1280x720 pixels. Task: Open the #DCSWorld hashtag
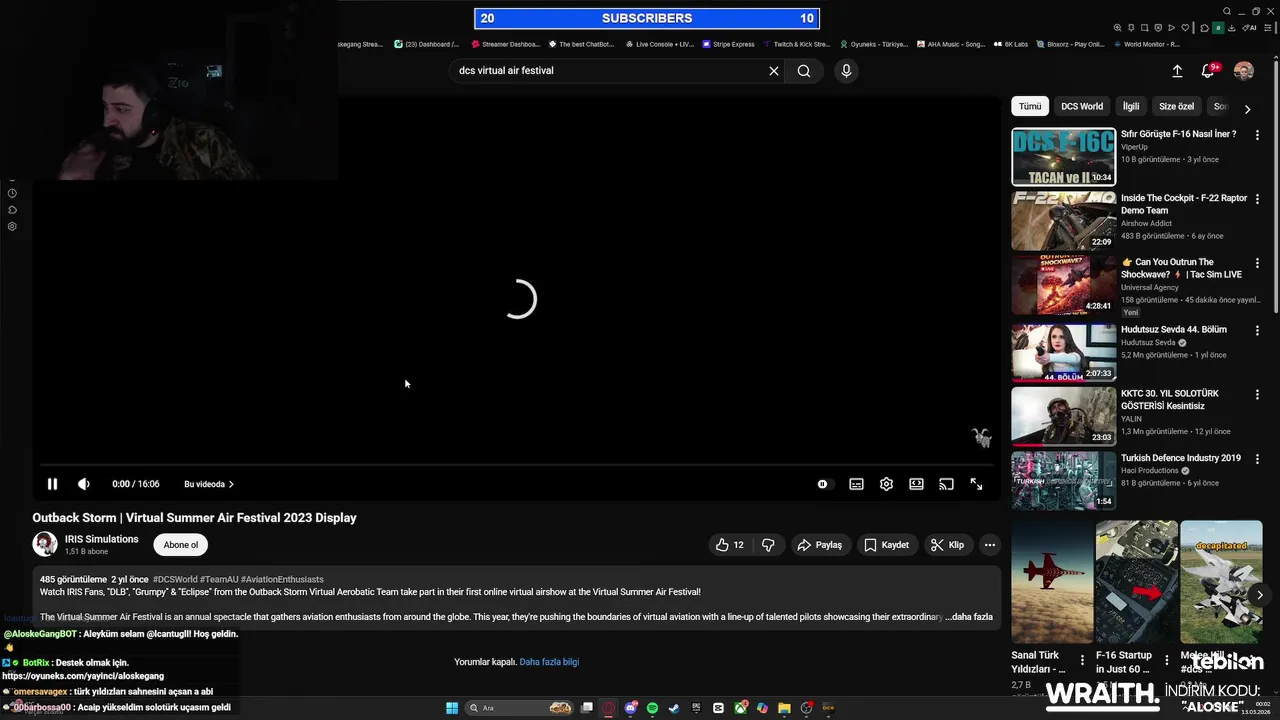pyautogui.click(x=175, y=579)
